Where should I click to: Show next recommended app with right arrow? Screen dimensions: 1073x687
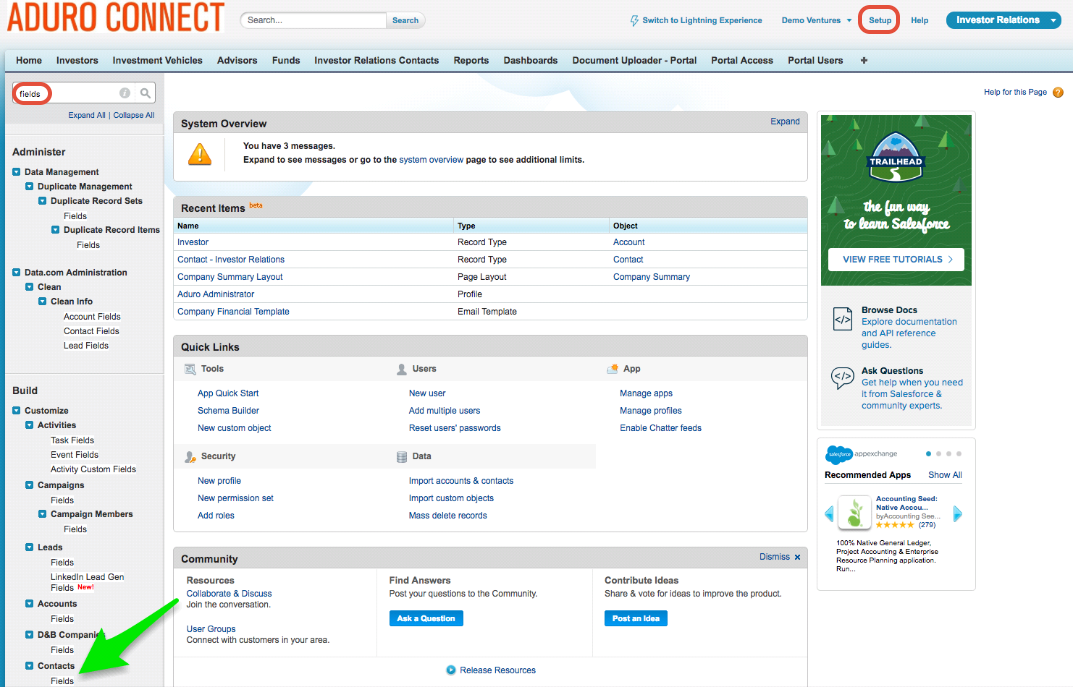click(957, 513)
